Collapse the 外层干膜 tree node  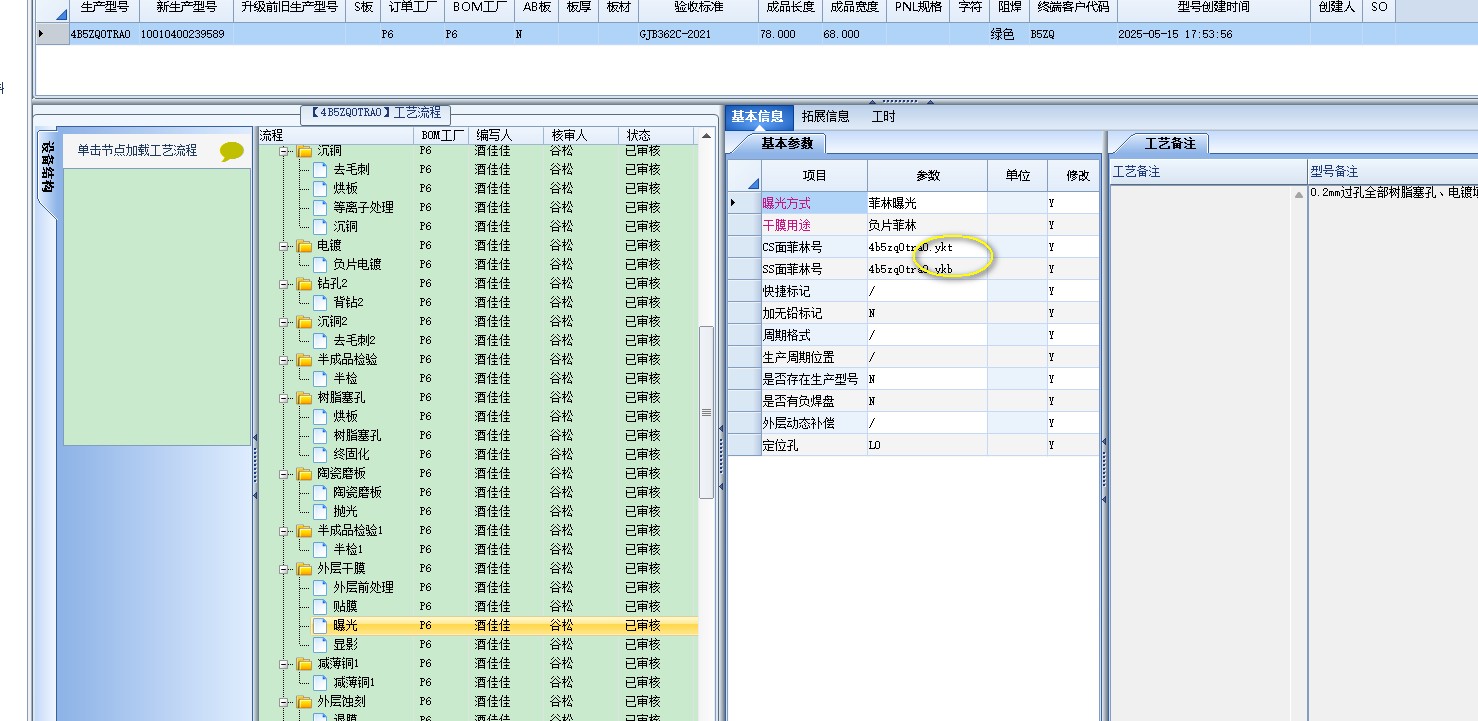[x=284, y=568]
